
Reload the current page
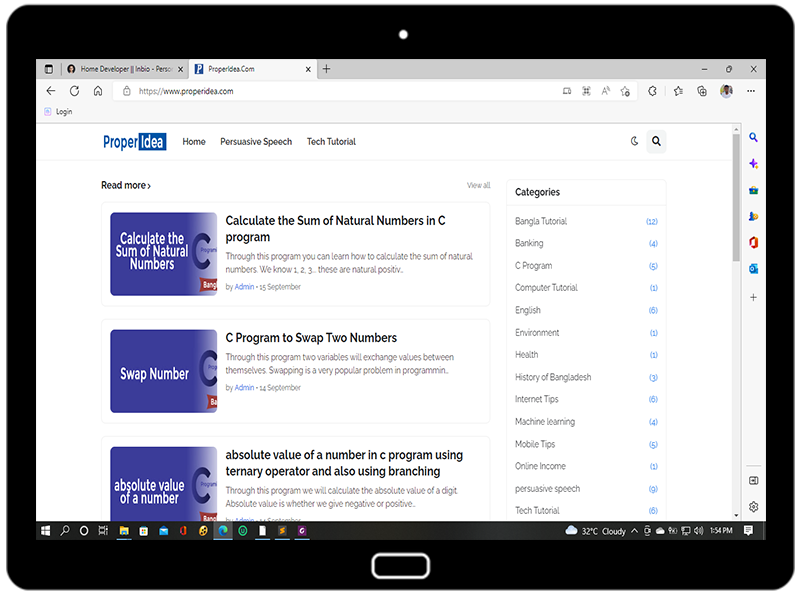(x=74, y=91)
